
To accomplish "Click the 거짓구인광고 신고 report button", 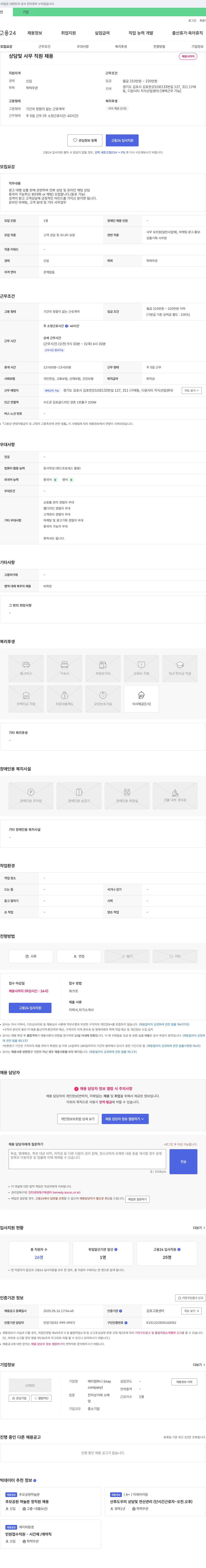I will (190, 1298).
